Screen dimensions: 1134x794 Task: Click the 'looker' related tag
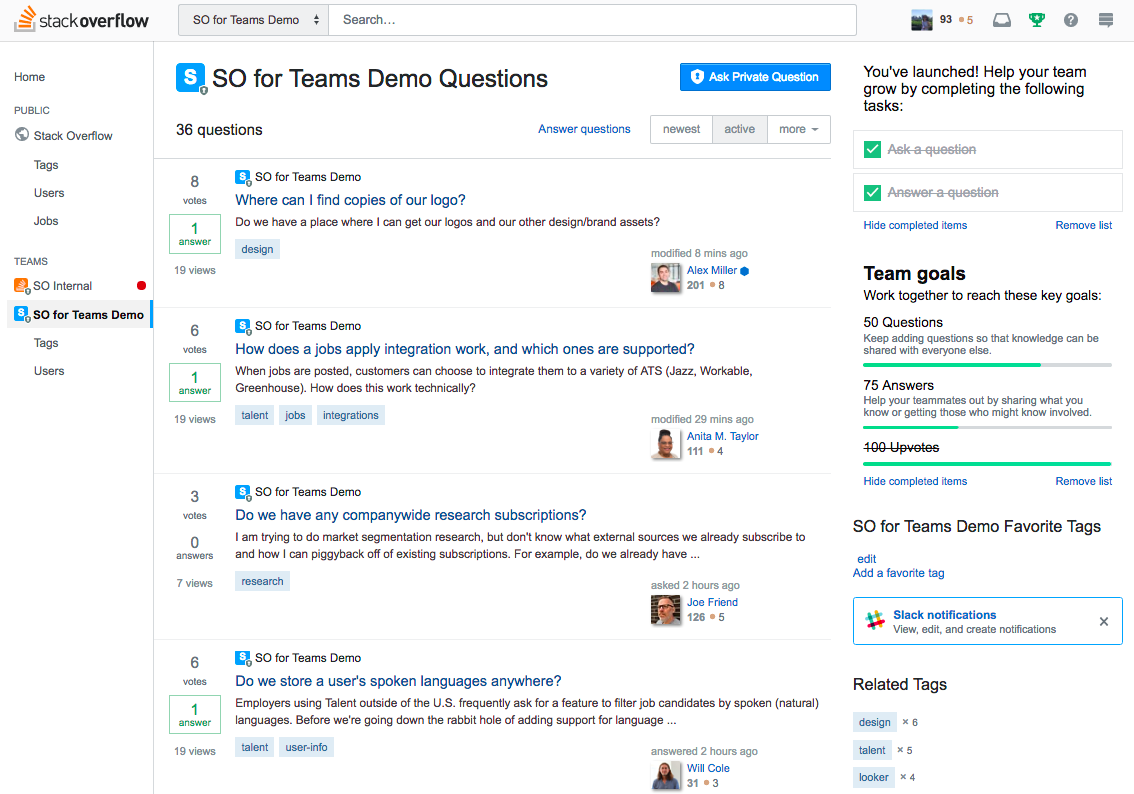pyautogui.click(x=874, y=777)
